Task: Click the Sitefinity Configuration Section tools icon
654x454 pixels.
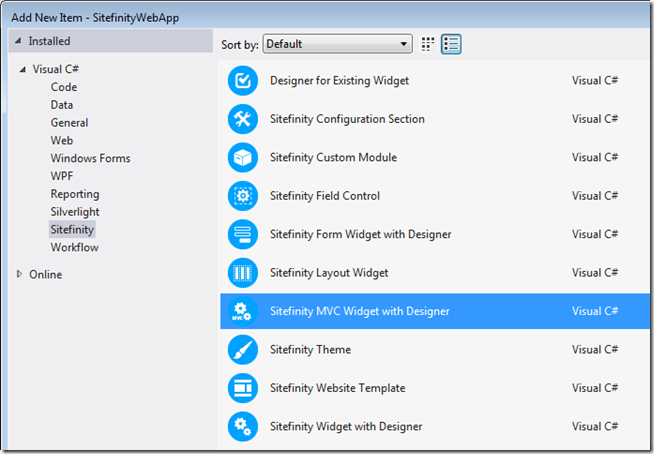Action: (x=243, y=119)
